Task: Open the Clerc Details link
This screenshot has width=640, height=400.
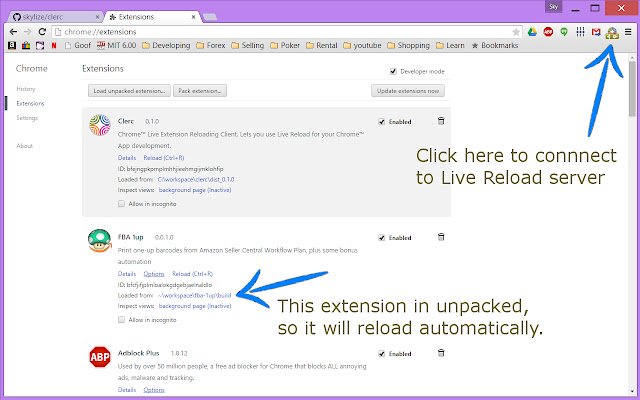Action: click(127, 158)
